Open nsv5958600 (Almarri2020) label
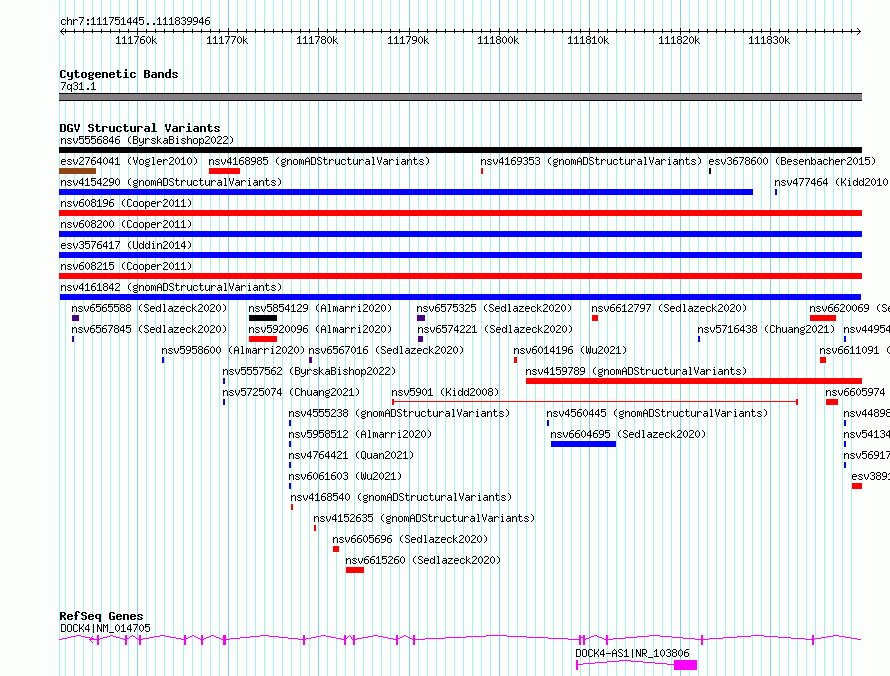Viewport: 890px width, 676px height. click(233, 350)
